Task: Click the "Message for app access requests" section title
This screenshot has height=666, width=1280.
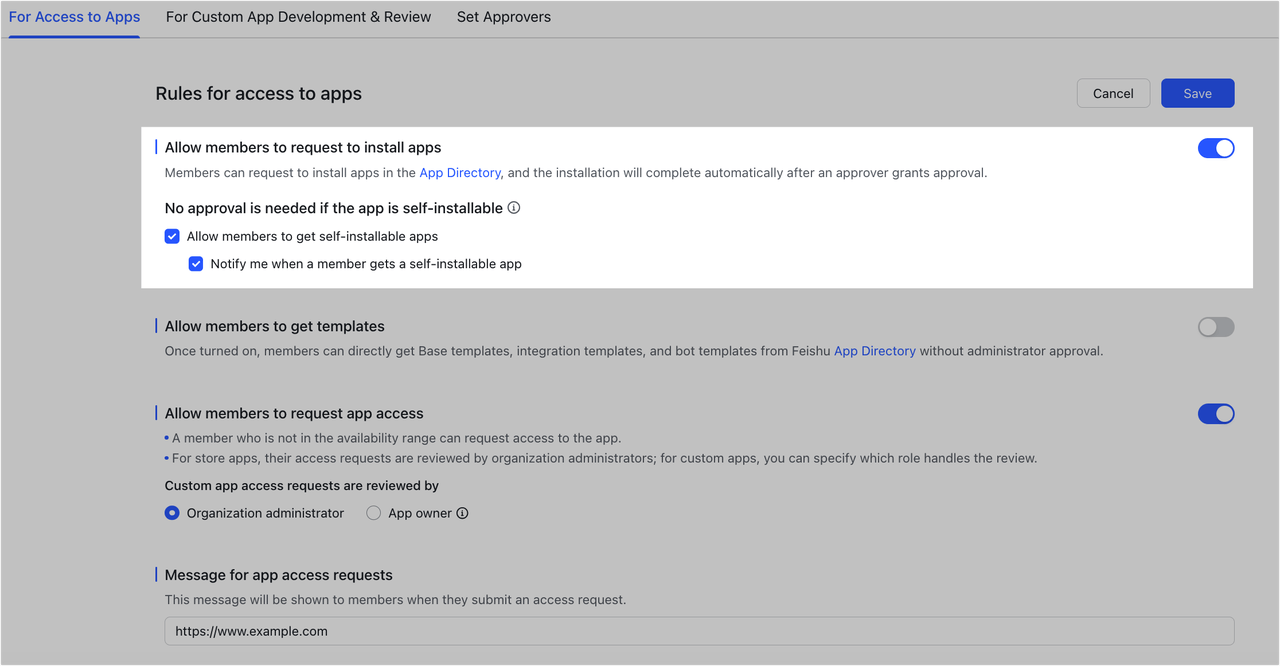Action: [x=278, y=574]
